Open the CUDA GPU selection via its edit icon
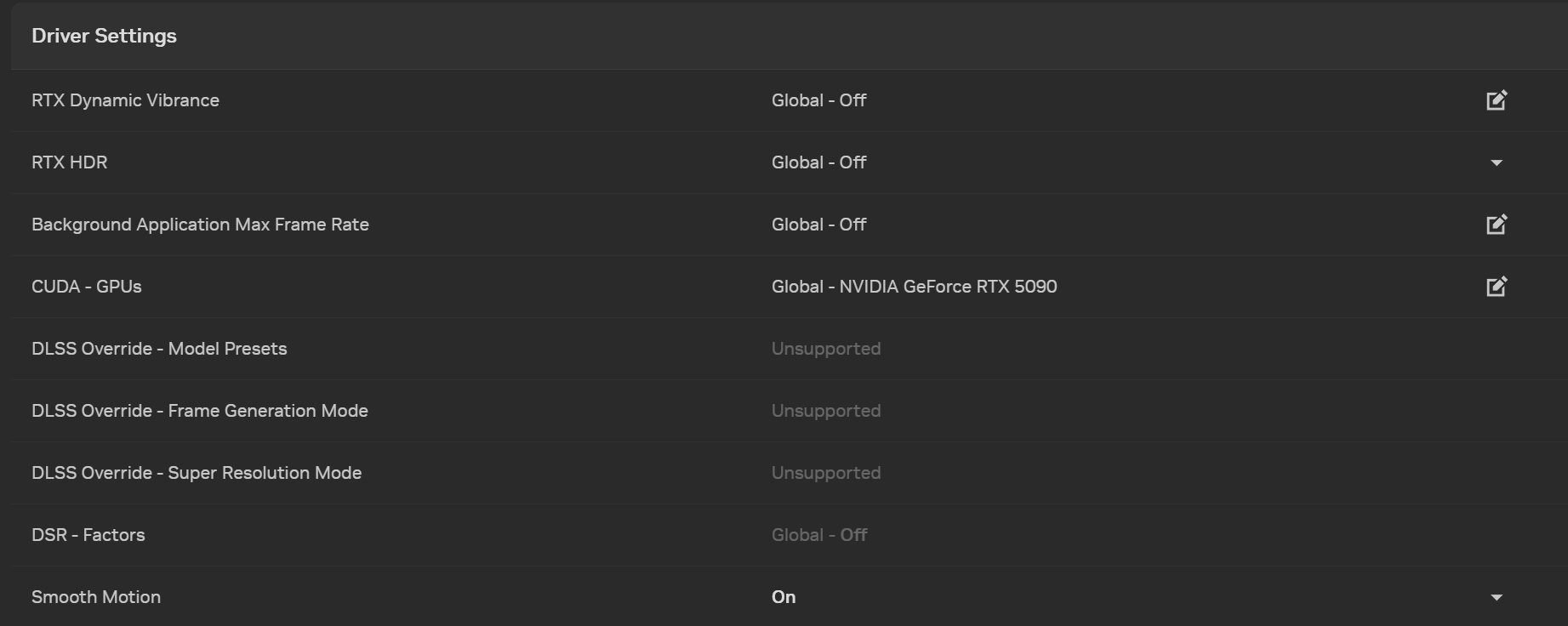1568x626 pixels. coord(1497,286)
